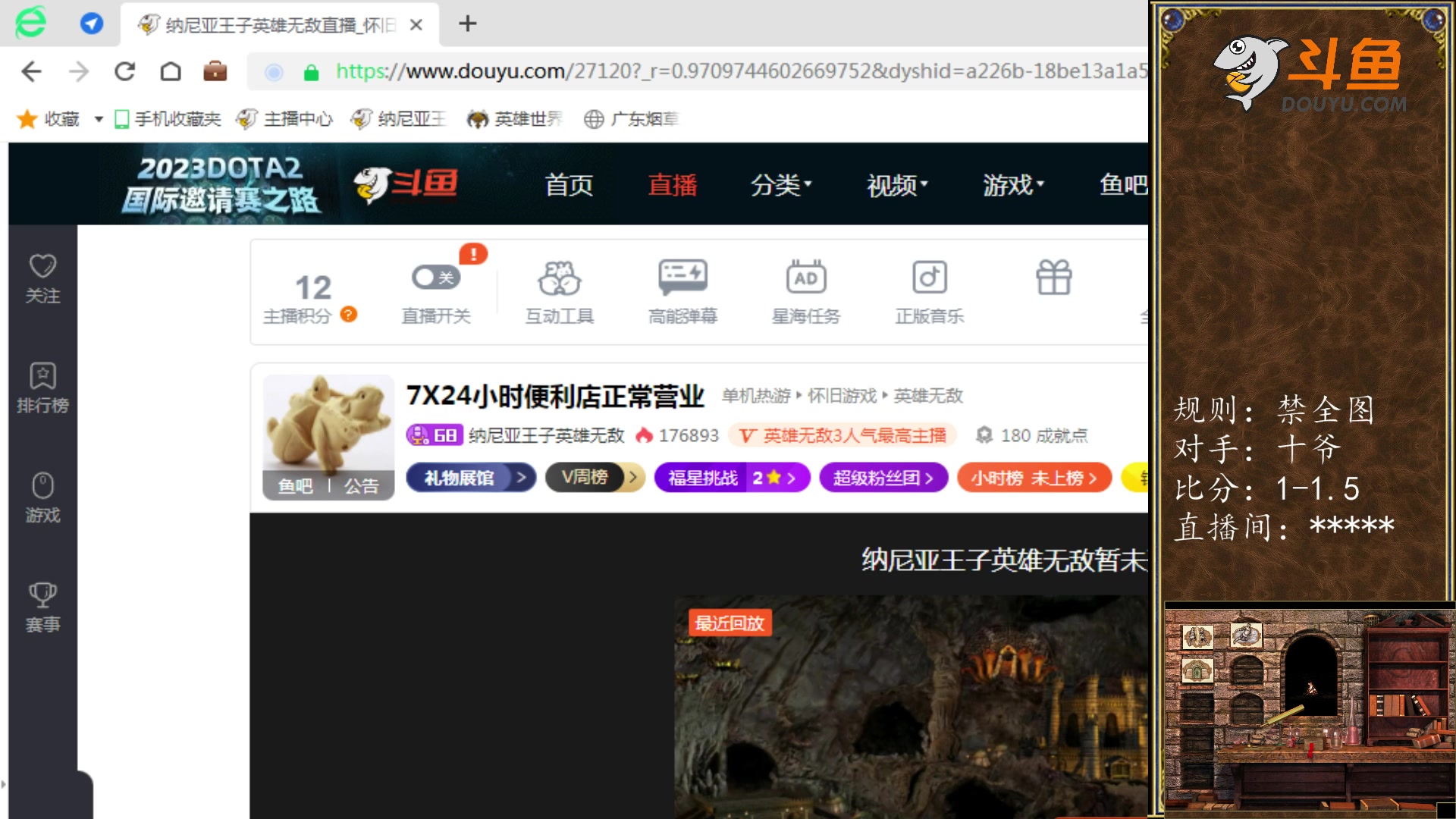Click the 2023DOTA2 国际邀请赛之路 banner
This screenshot has width=1456, height=819.
click(221, 184)
